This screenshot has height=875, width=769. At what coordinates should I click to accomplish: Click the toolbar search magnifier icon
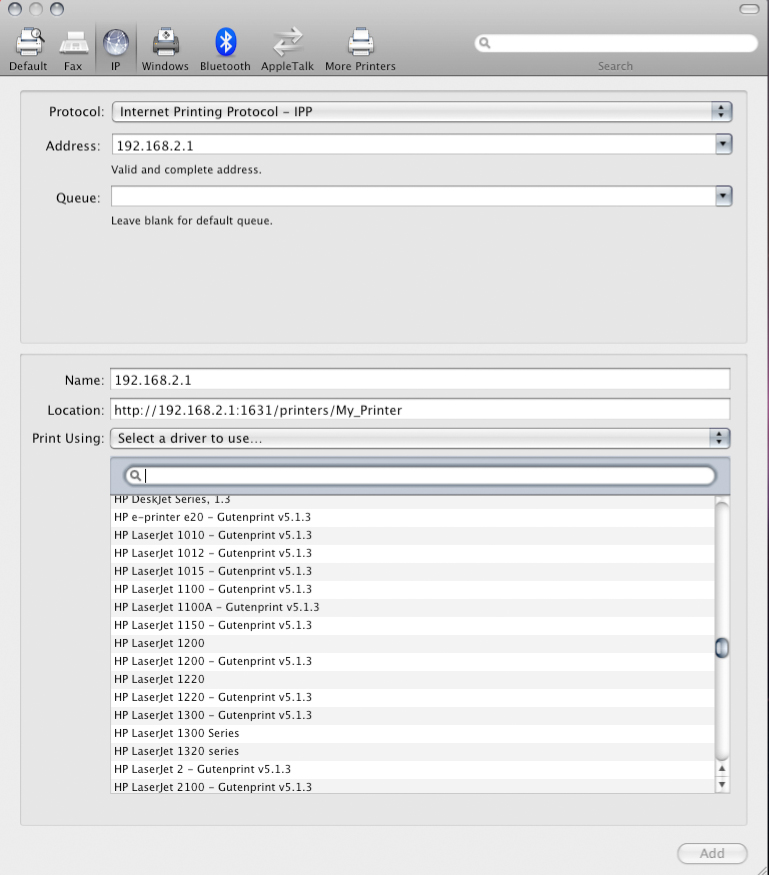point(484,43)
